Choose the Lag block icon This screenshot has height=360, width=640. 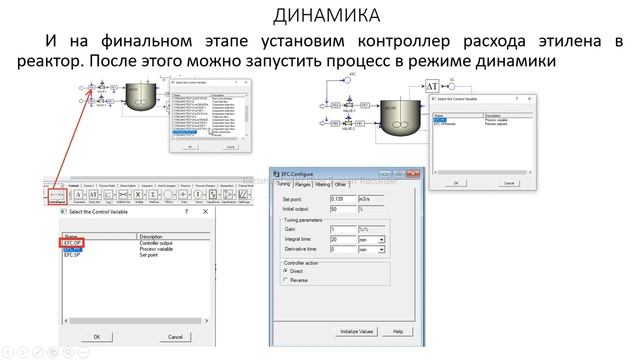tap(108, 194)
